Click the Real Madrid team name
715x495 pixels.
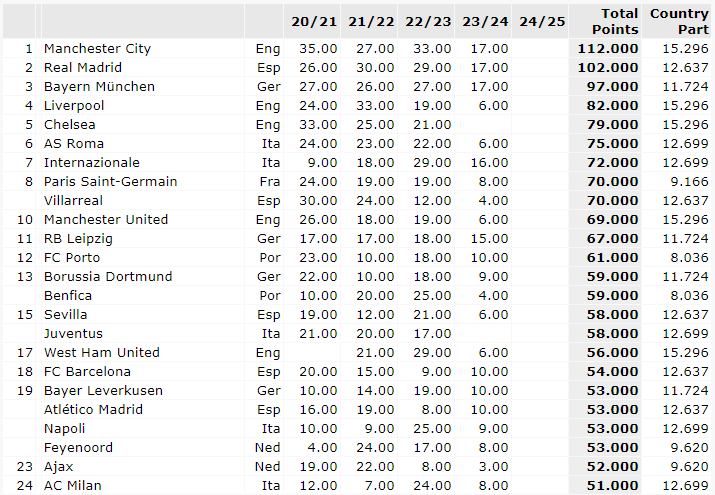(x=83, y=68)
